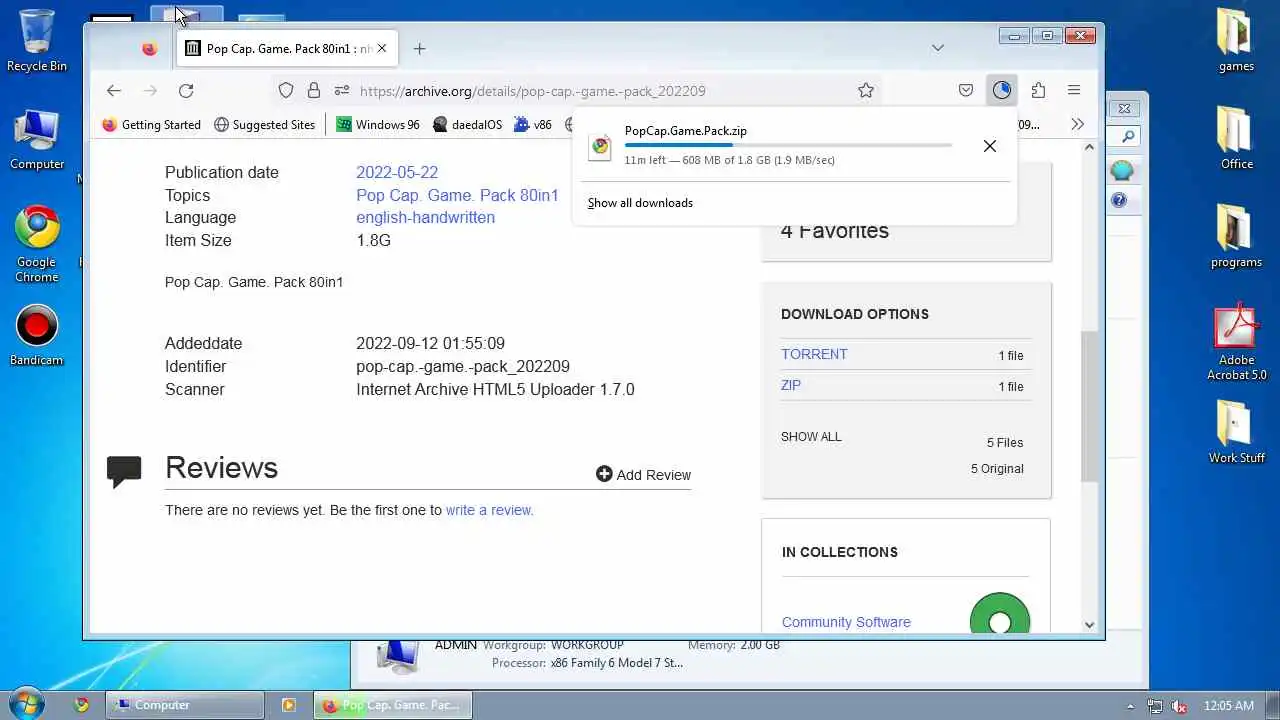
Task: Open the 2022-05-22 publication date link
Action: click(397, 172)
